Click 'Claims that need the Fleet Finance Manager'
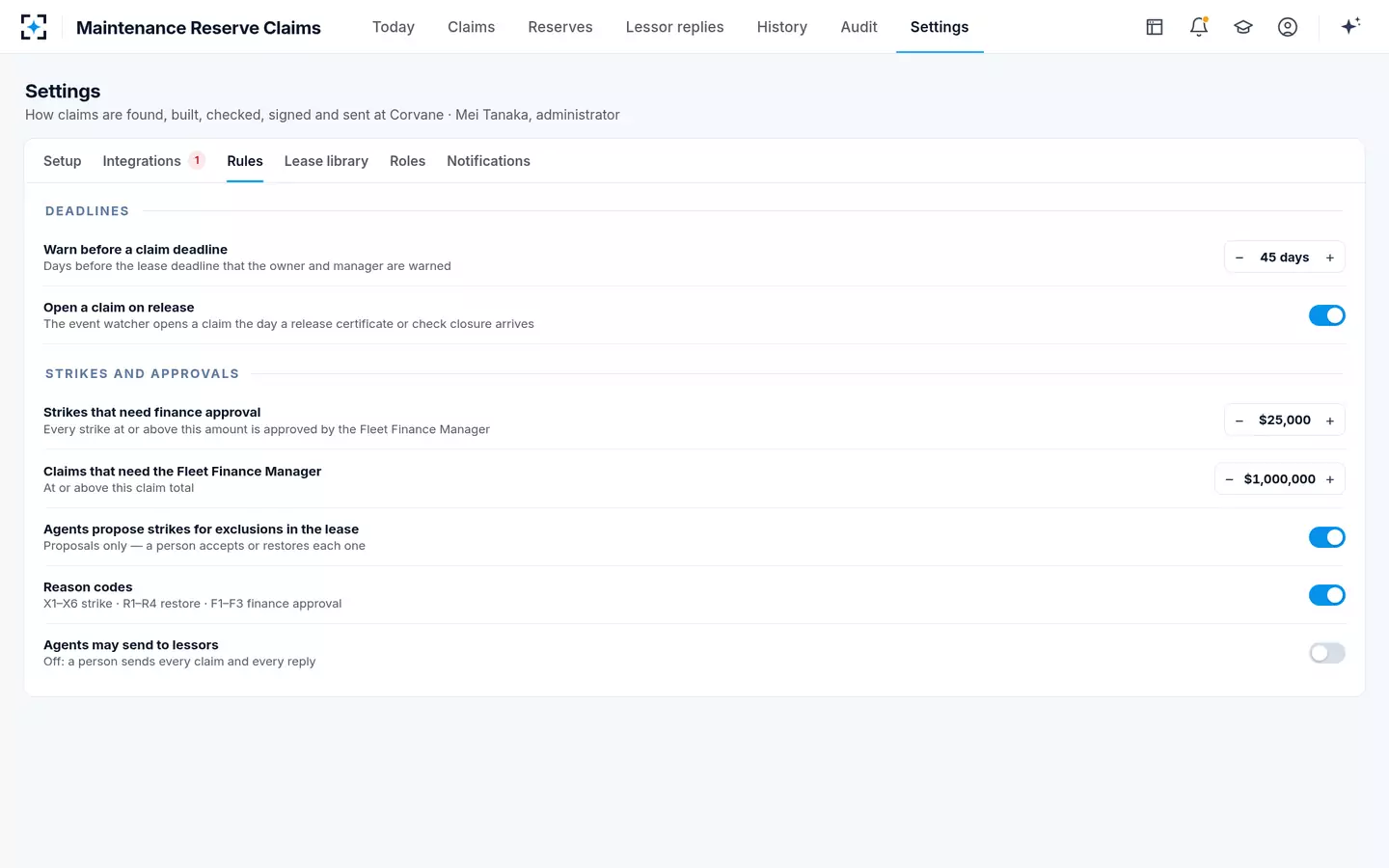Image resolution: width=1389 pixels, height=868 pixels. click(x=182, y=472)
